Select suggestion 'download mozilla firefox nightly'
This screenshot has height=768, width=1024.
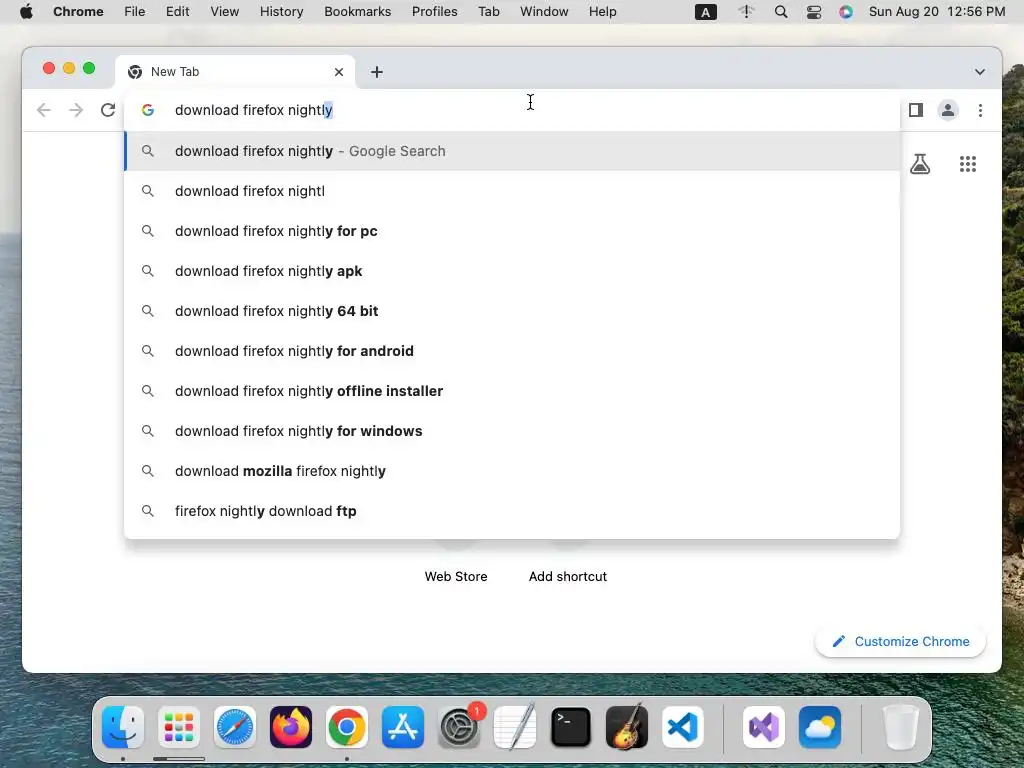pyautogui.click(x=512, y=471)
